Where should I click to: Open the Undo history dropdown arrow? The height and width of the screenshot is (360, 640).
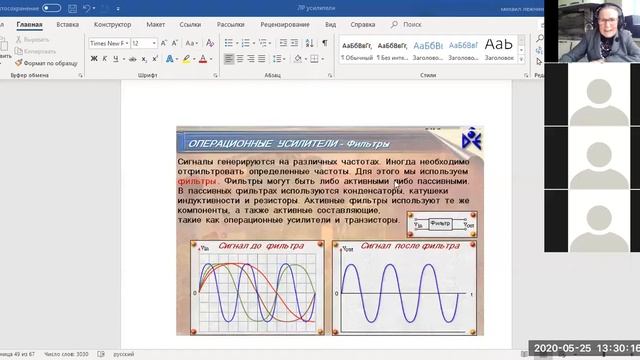[x=94, y=8]
